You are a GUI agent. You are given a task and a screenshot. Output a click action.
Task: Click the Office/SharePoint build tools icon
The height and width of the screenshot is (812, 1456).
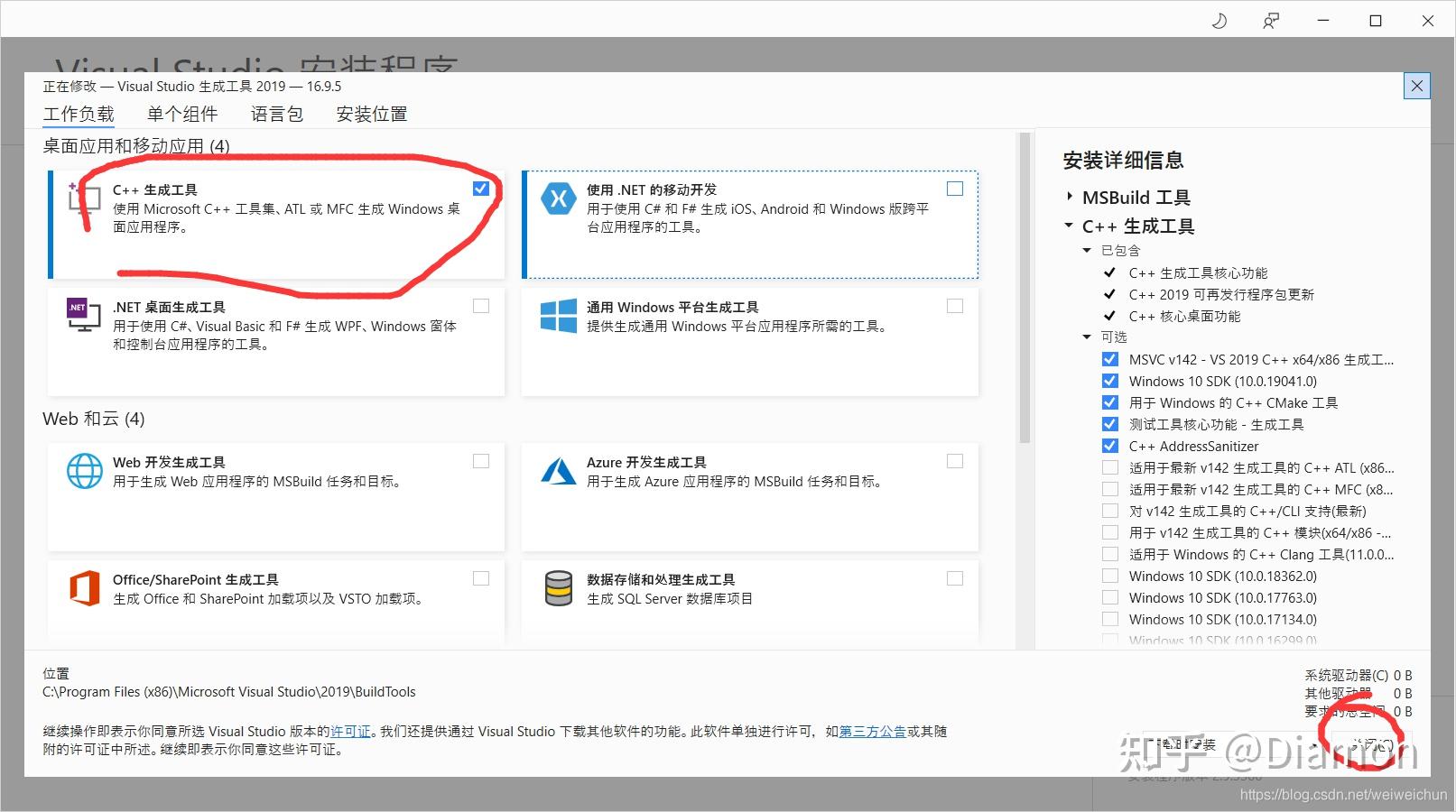tap(84, 588)
